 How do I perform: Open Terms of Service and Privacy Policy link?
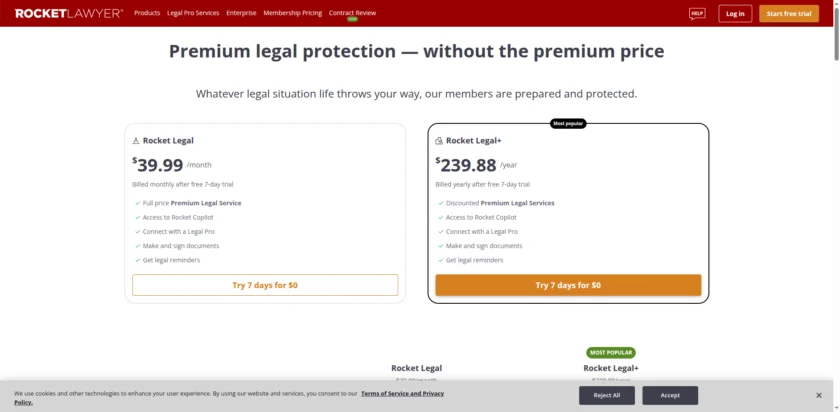[x=402, y=394]
